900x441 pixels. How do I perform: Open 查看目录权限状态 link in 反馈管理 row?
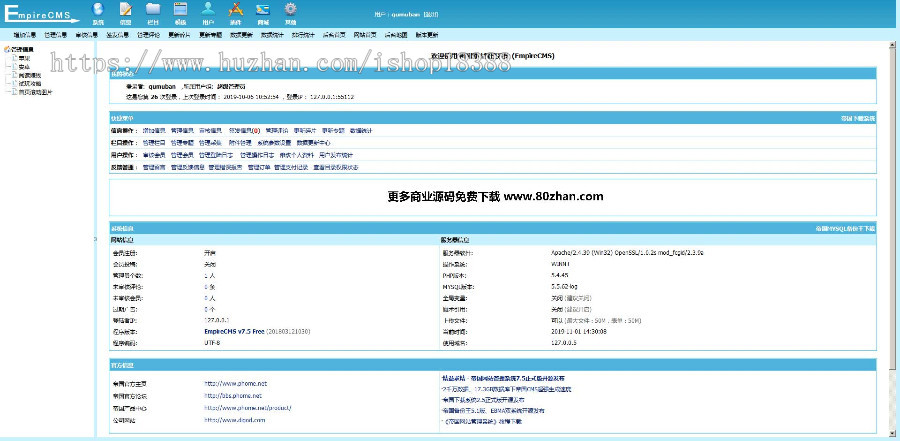tap(336, 167)
